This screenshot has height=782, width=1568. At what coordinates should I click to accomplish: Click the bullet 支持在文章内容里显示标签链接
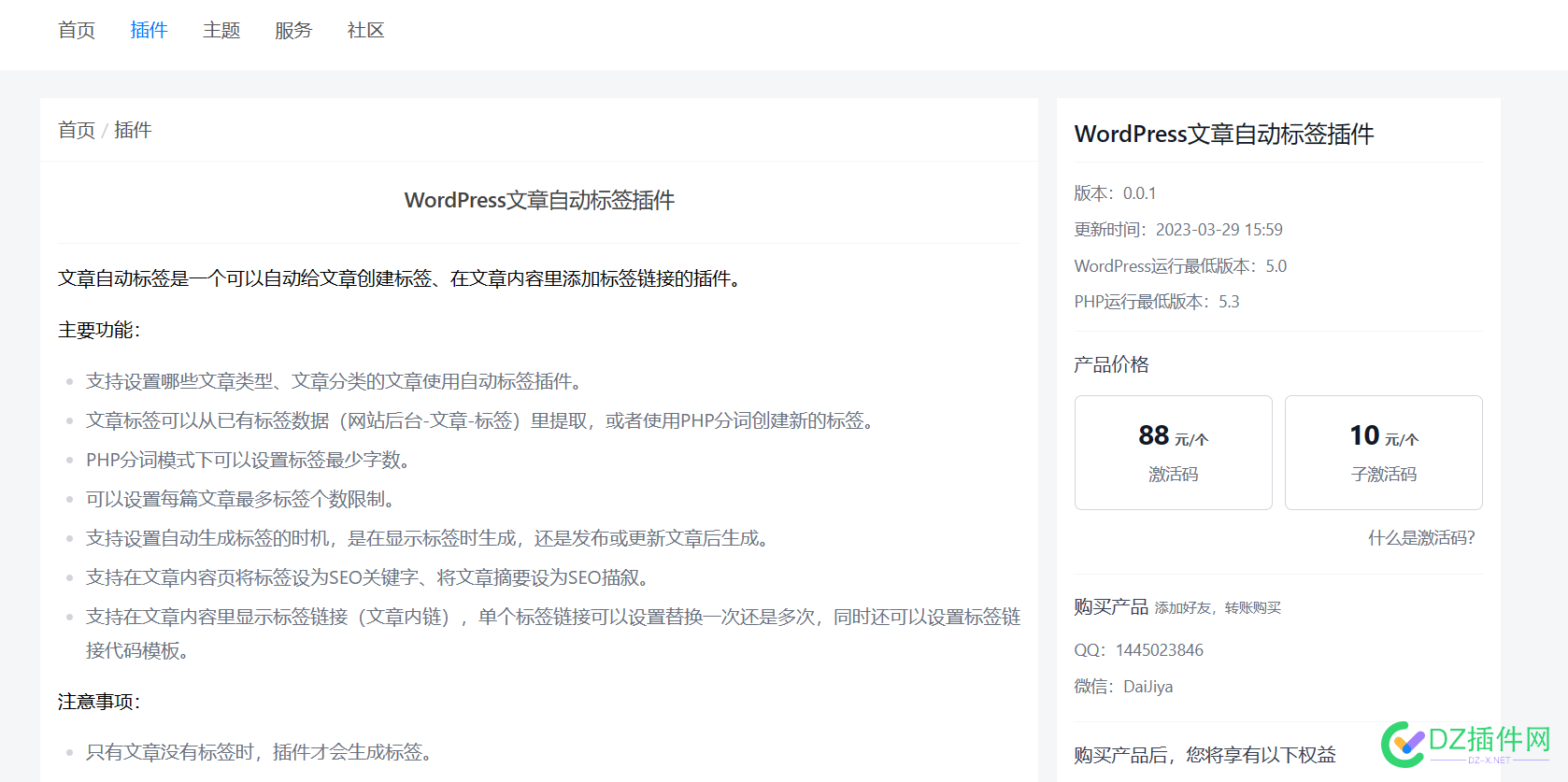[553, 633]
